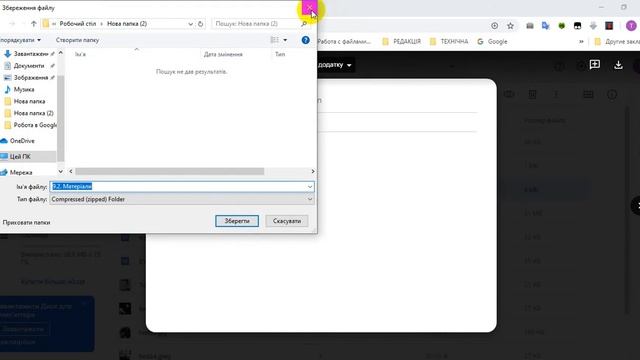Open the 'Работа с файлами' bookmark
The width and height of the screenshot is (640, 360).
pyautogui.click(x=344, y=42)
